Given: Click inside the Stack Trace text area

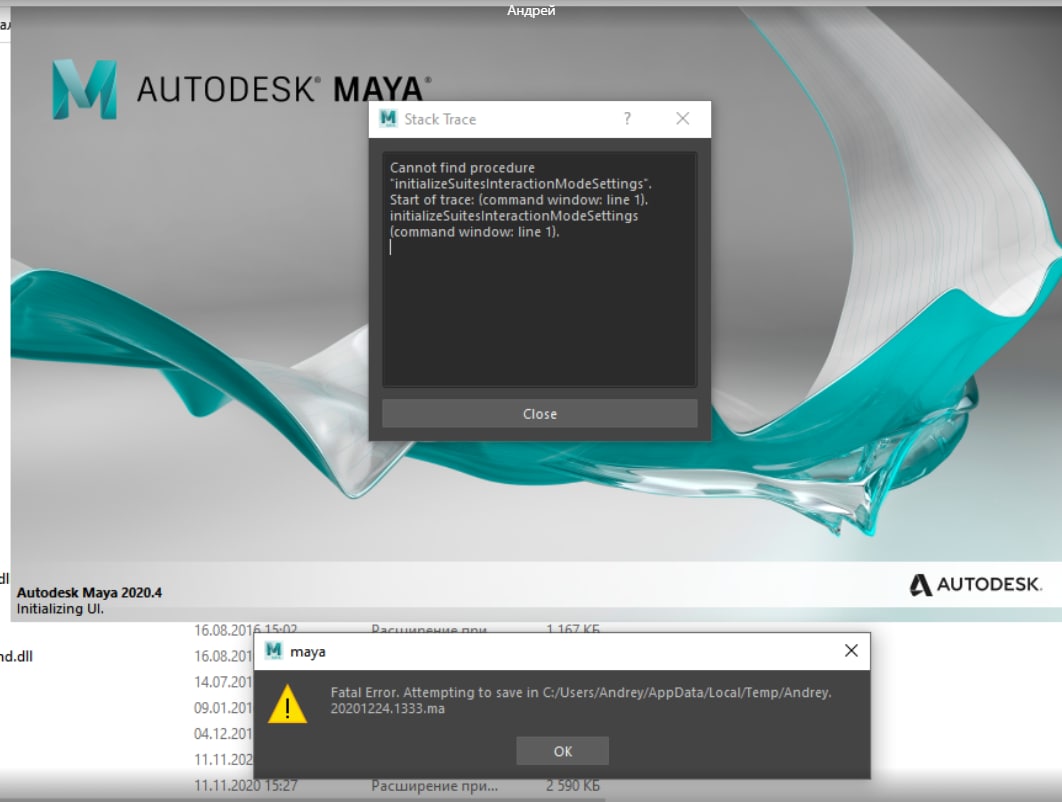Looking at the screenshot, I should pos(539,270).
